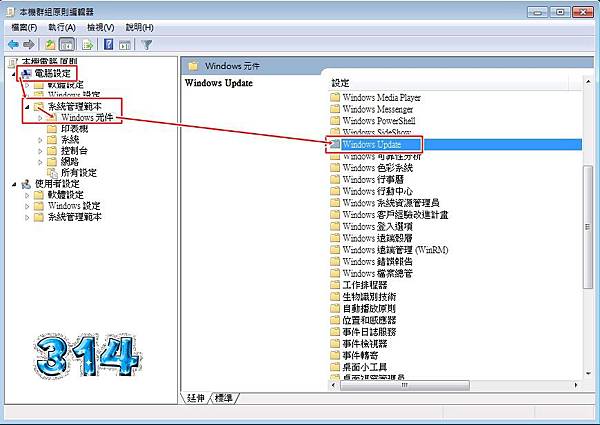The height and width of the screenshot is (425, 600).
Task: Select 系統管理範本 under 使用者設定
Action: point(75,217)
